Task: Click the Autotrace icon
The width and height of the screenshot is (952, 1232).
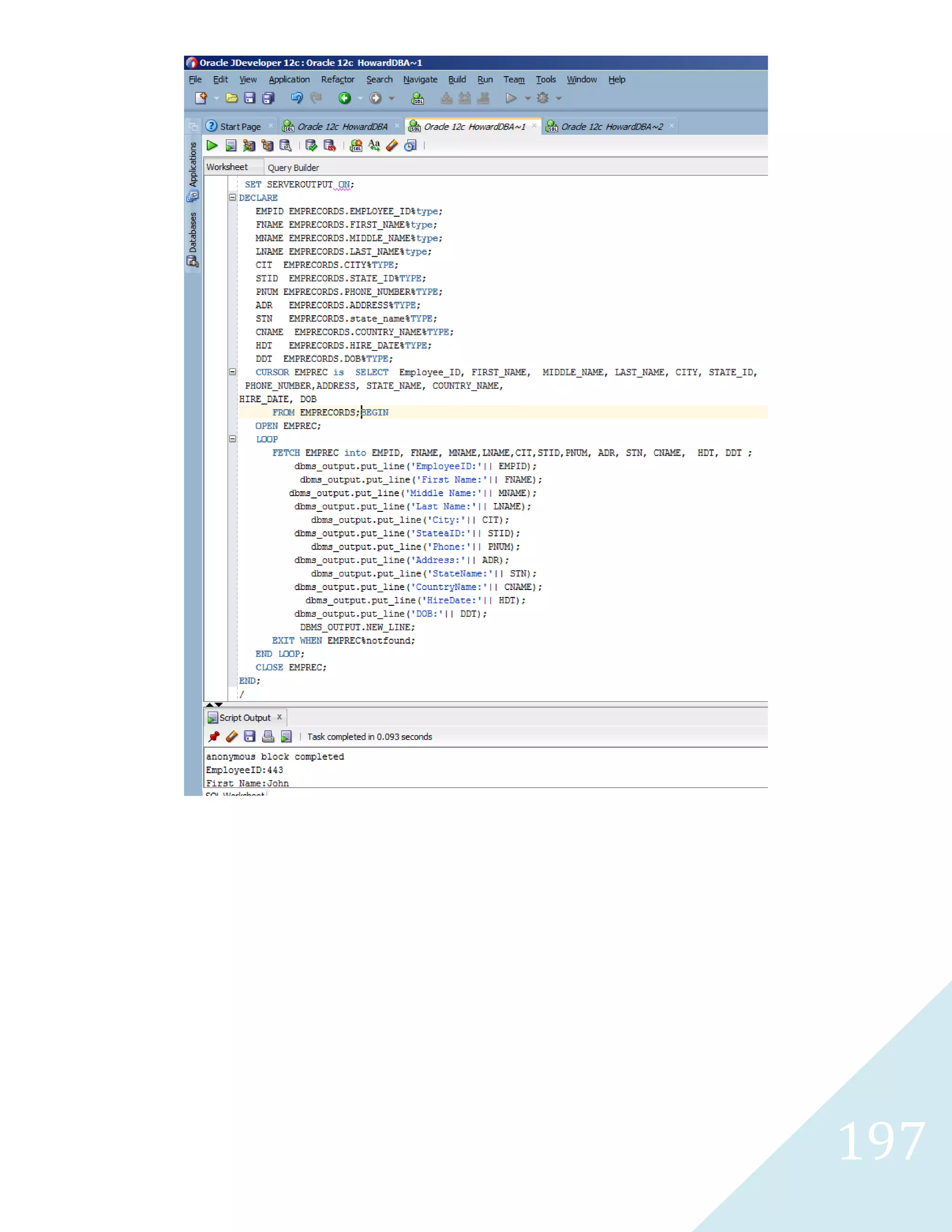Action: [x=249, y=146]
